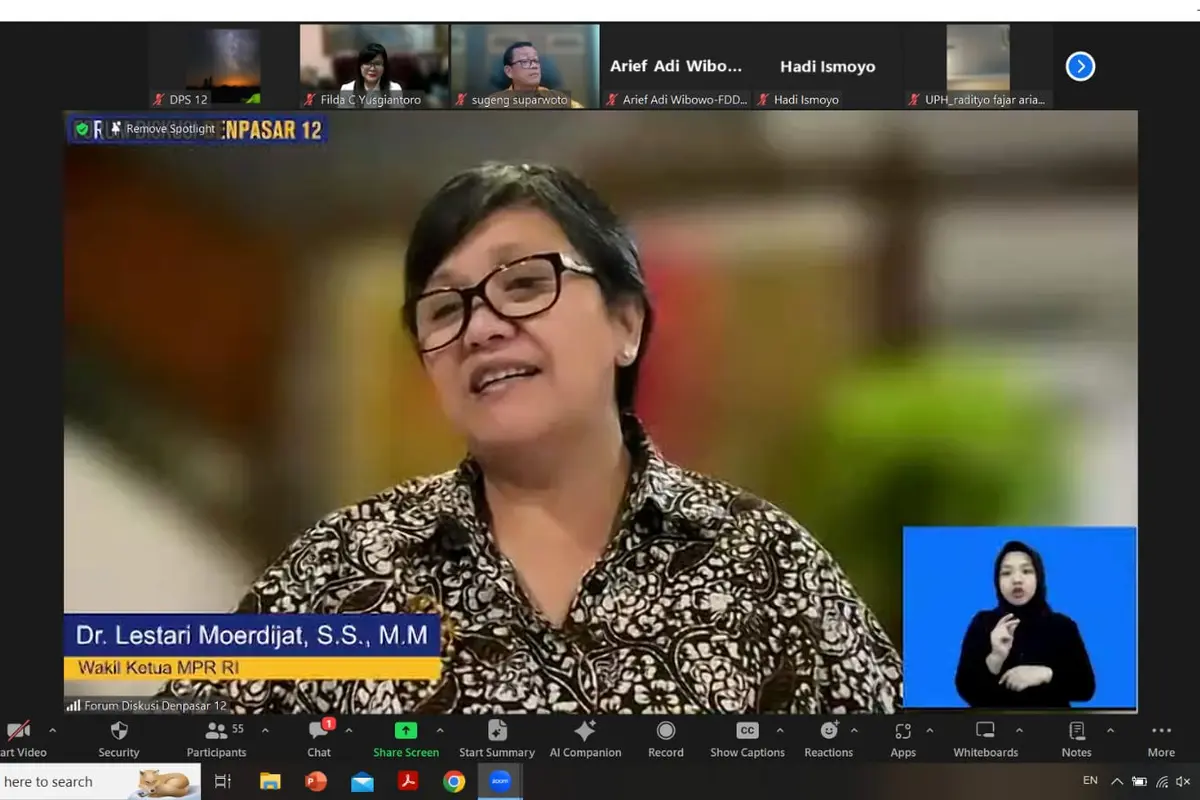The width and height of the screenshot is (1200, 800).
Task: Expand Reactions options caret
Action: click(x=854, y=730)
